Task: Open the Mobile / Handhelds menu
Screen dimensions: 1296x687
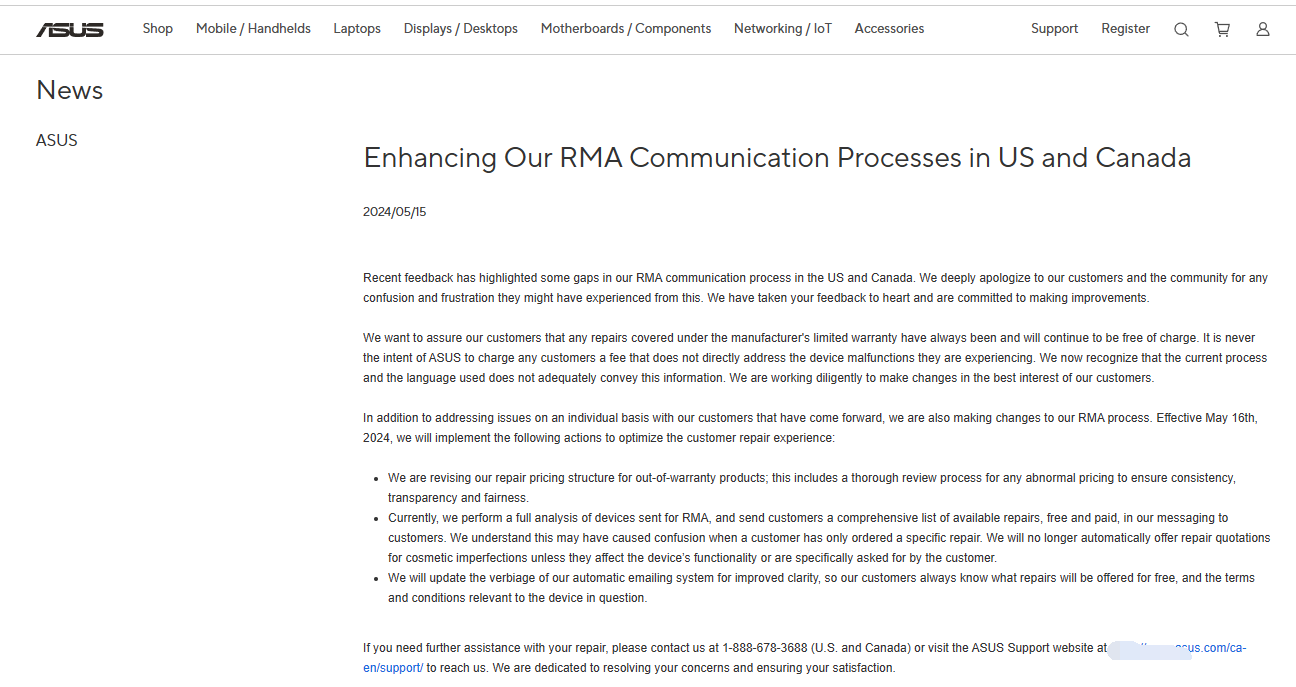Action: coord(253,29)
